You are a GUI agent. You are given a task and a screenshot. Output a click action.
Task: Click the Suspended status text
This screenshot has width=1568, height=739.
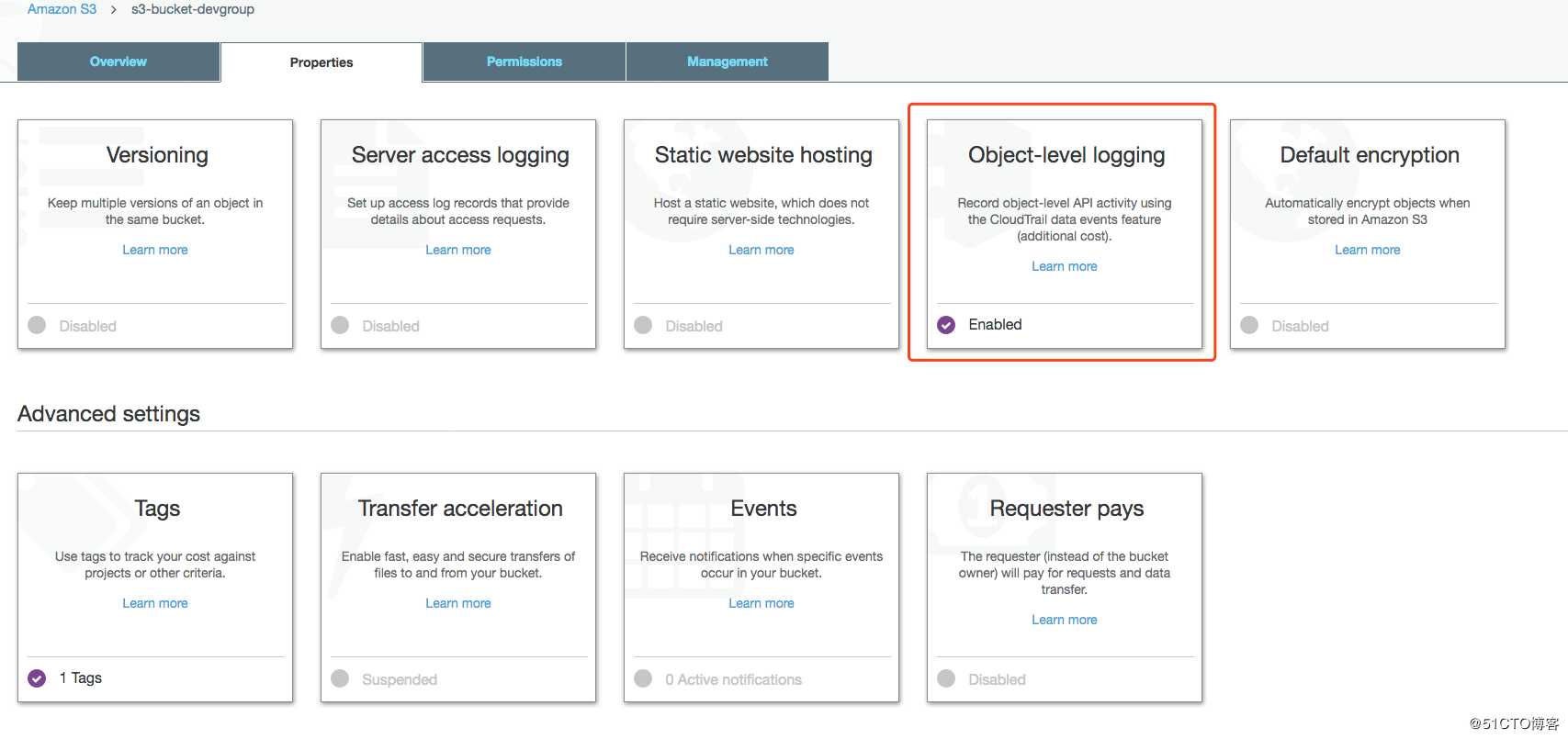click(x=400, y=679)
